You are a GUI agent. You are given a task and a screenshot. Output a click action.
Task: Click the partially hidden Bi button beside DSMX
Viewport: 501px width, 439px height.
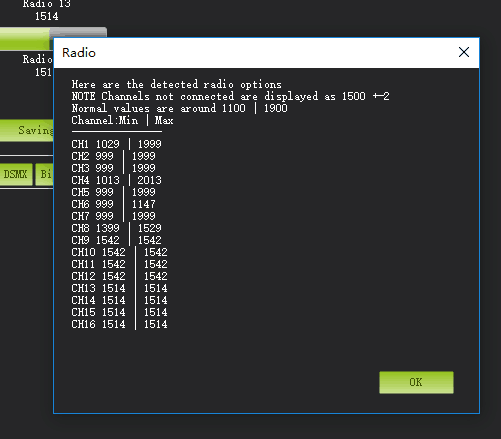[45, 174]
